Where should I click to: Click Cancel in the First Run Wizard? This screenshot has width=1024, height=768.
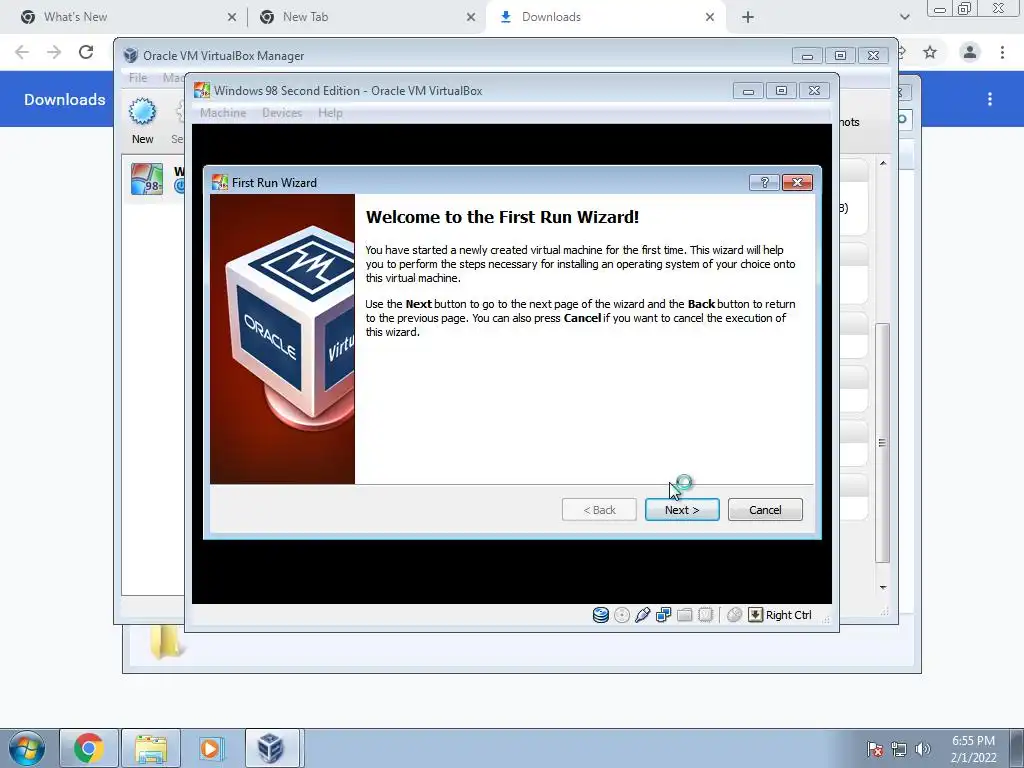pyautogui.click(x=765, y=510)
